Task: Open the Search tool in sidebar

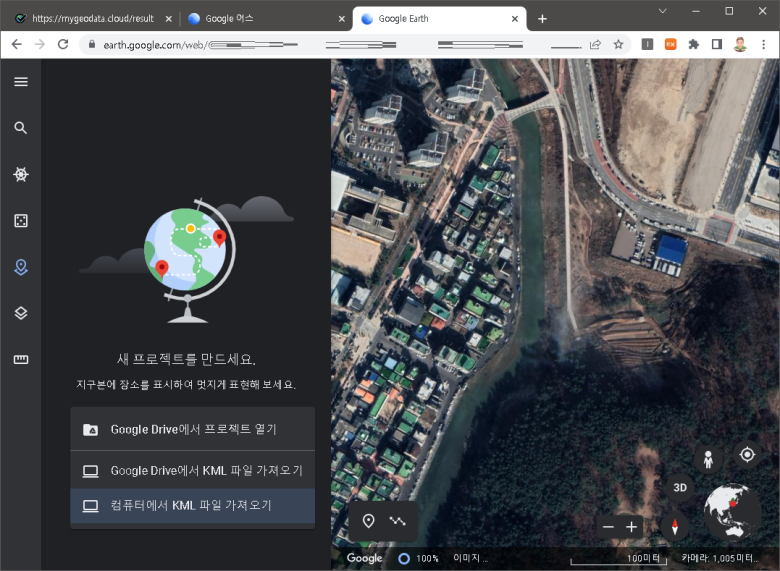Action: tap(21, 128)
